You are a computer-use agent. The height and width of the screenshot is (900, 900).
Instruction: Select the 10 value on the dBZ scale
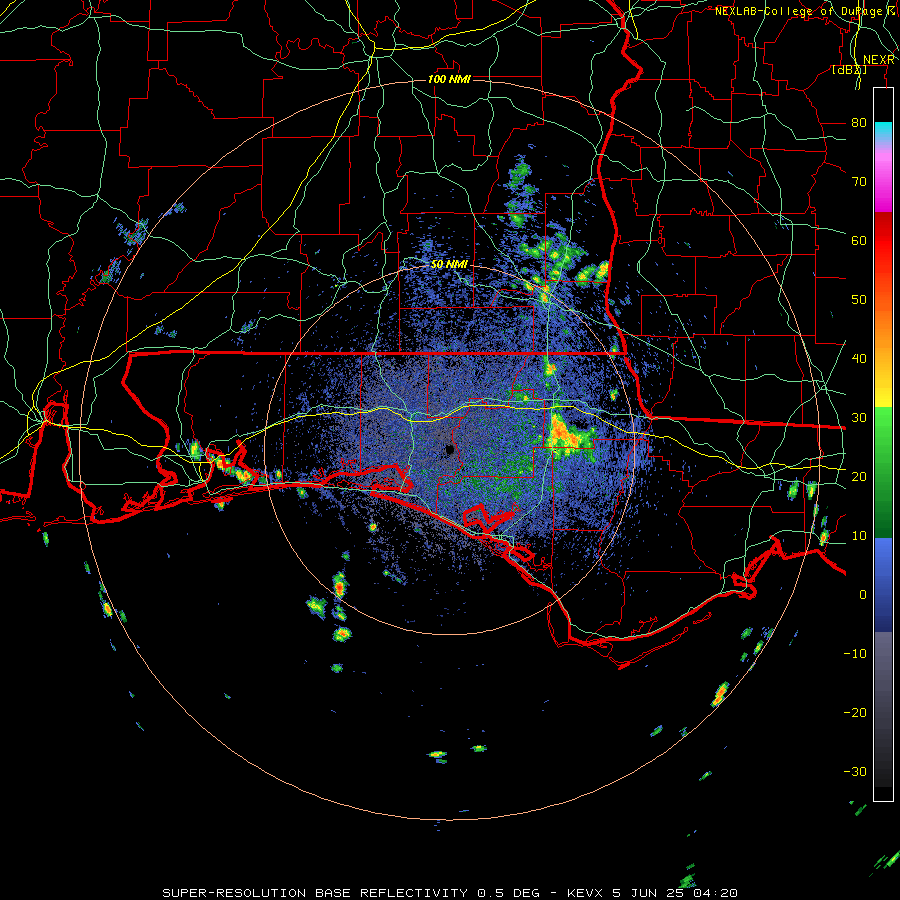point(859,536)
